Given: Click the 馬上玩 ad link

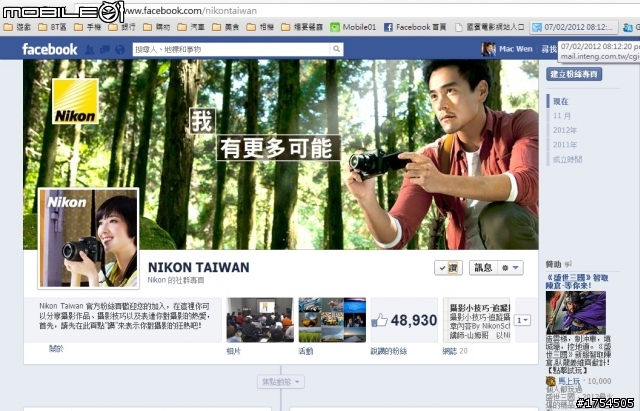Looking at the screenshot, I should coord(569,381).
